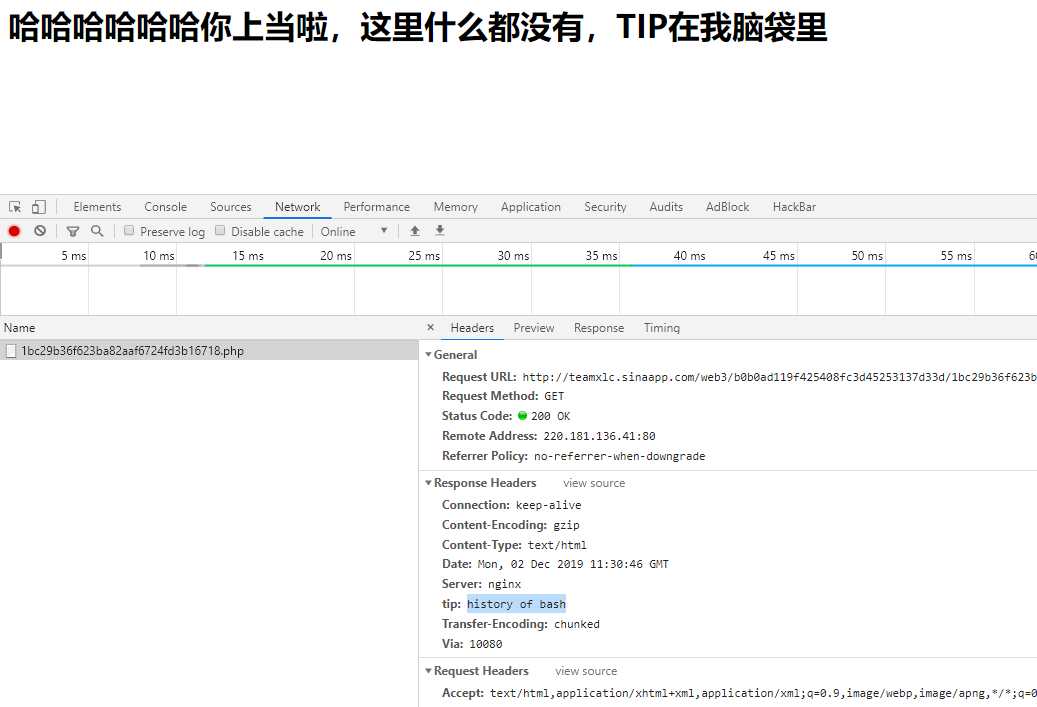This screenshot has width=1037, height=707.
Task: Open the AdBlock tab
Action: (727, 207)
